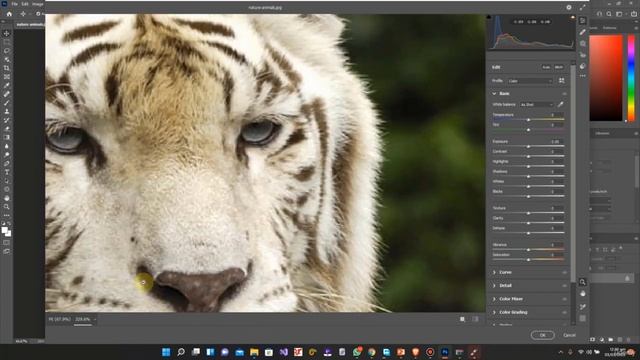Image resolution: width=640 pixels, height=360 pixels.
Task: Expand the Color Mixer section
Action: click(x=494, y=299)
